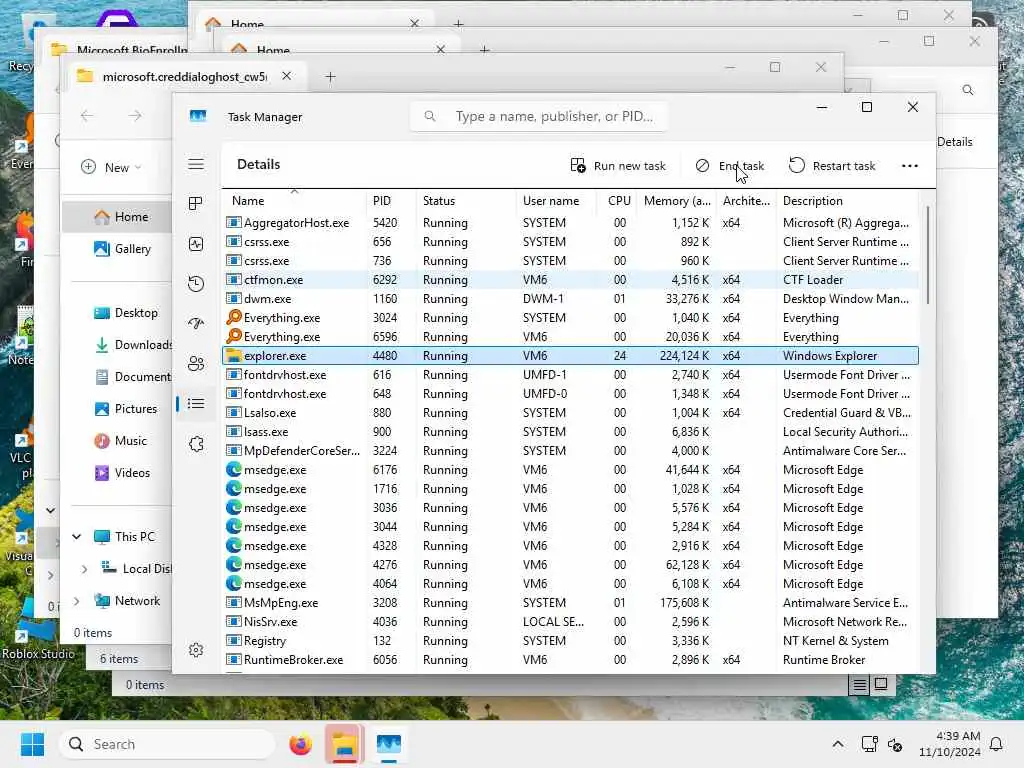Open the Processes page in Task Manager
This screenshot has width=1024, height=768.
click(x=196, y=203)
